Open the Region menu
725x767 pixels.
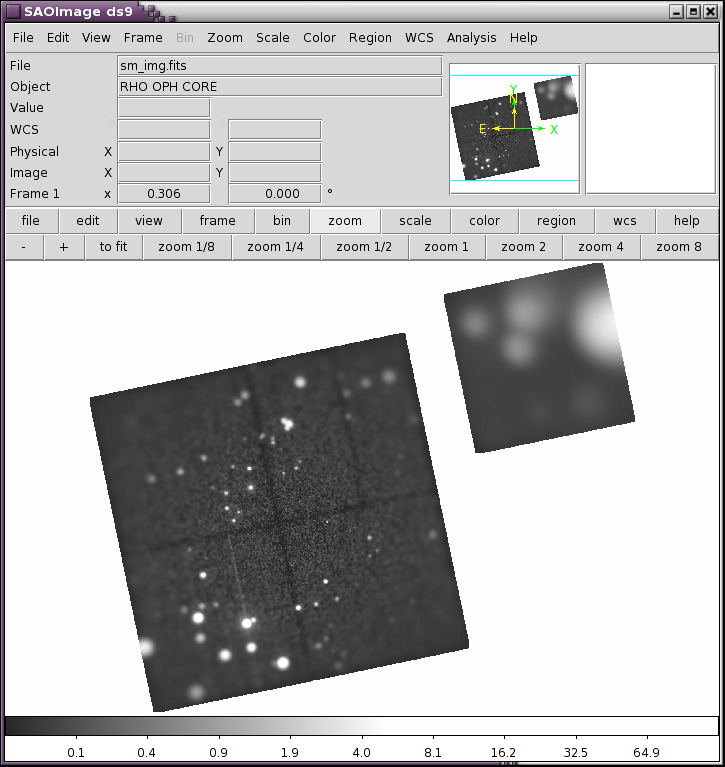click(370, 38)
